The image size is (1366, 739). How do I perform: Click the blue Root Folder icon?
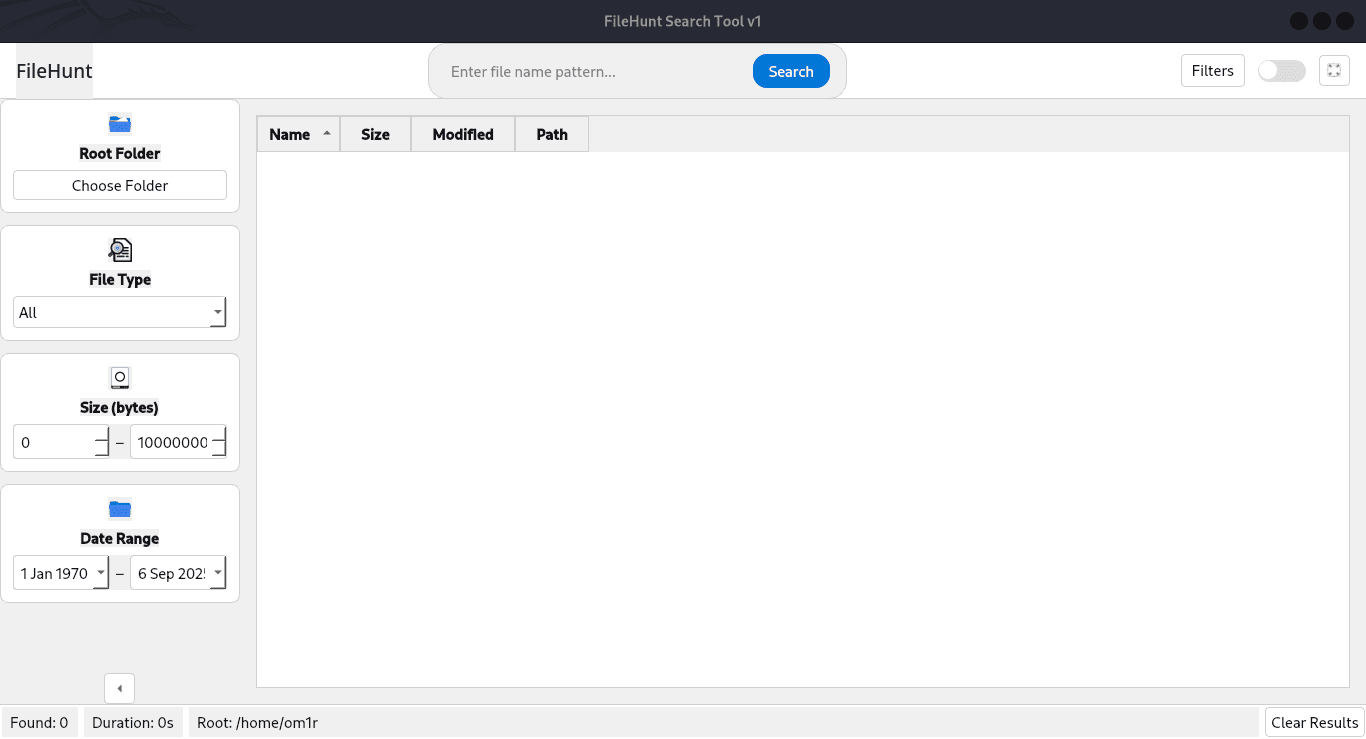pos(120,125)
